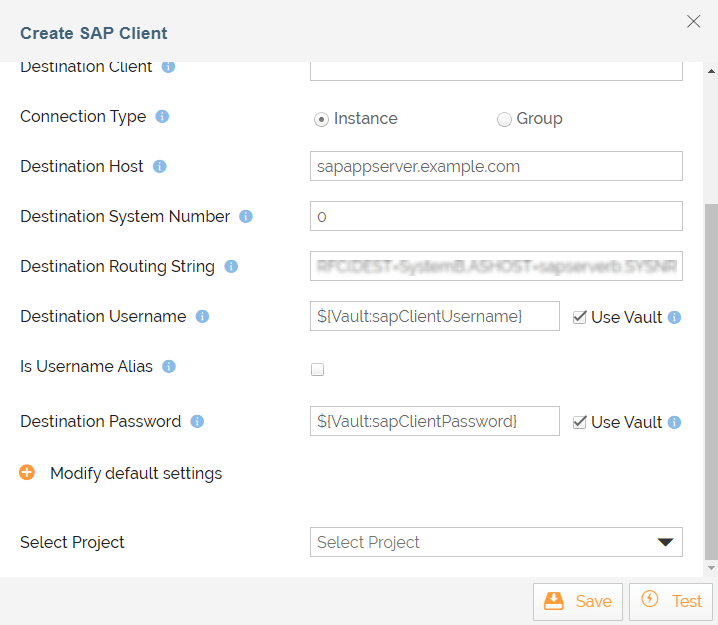This screenshot has height=625, width=718.
Task: Click info icon beside Is Username Alias
Action: (169, 367)
